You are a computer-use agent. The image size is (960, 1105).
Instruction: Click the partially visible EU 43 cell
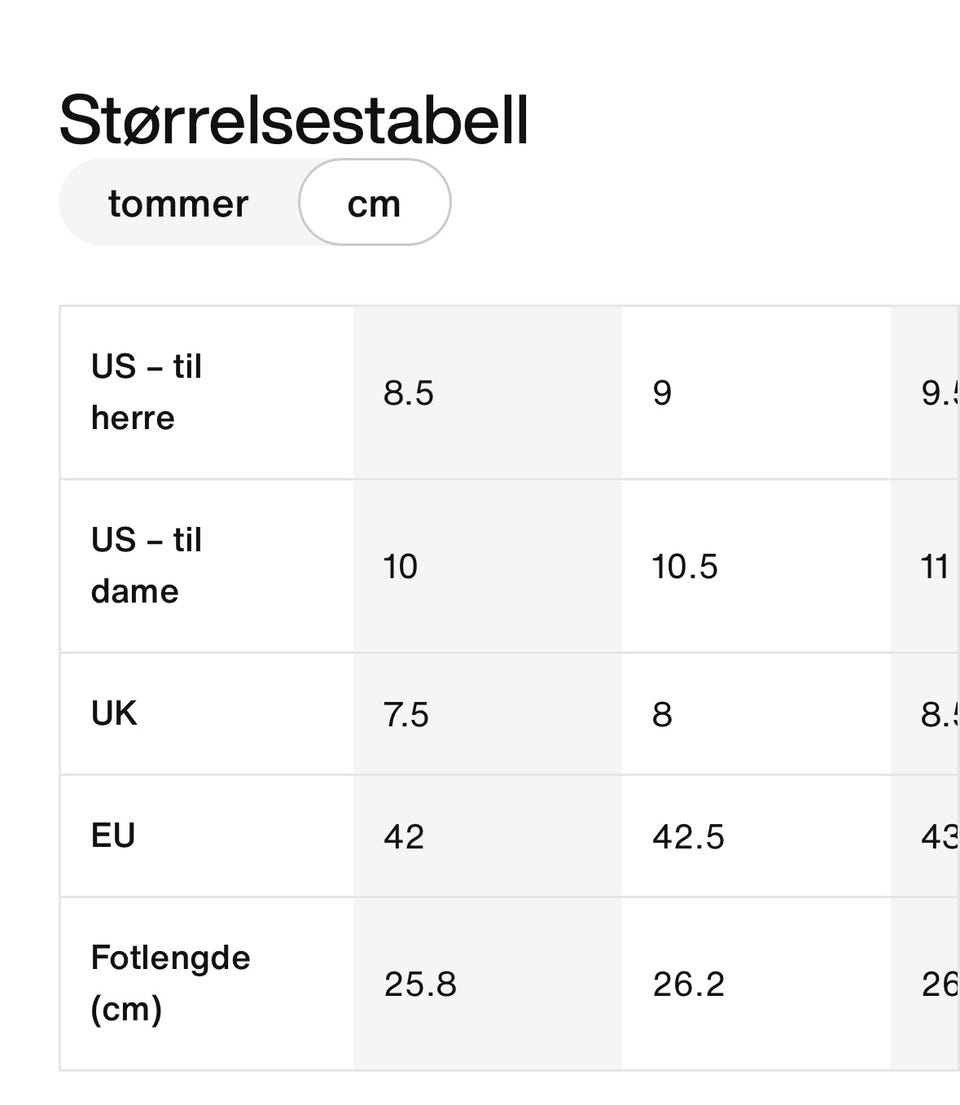[939, 836]
